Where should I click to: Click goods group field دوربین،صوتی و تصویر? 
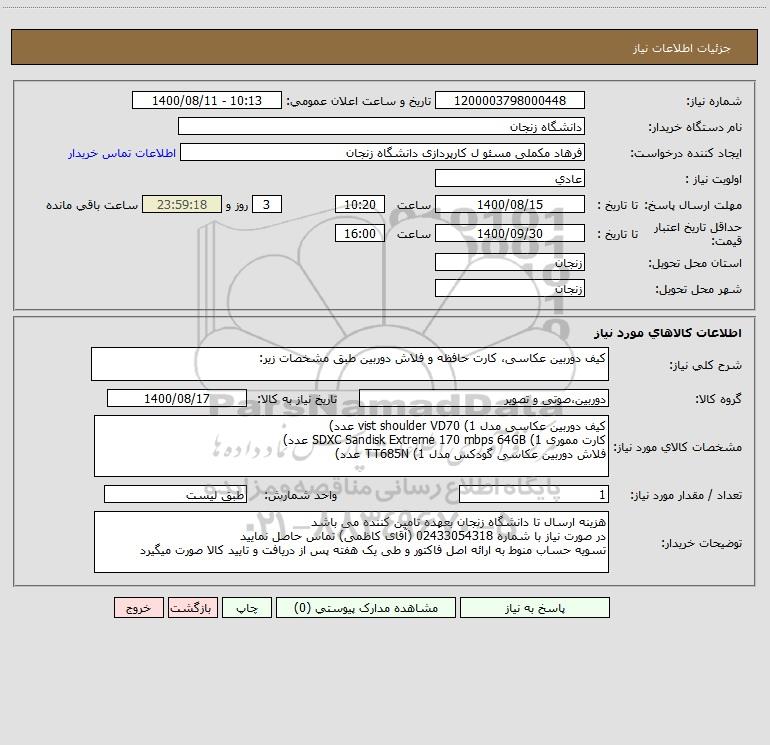(x=484, y=399)
